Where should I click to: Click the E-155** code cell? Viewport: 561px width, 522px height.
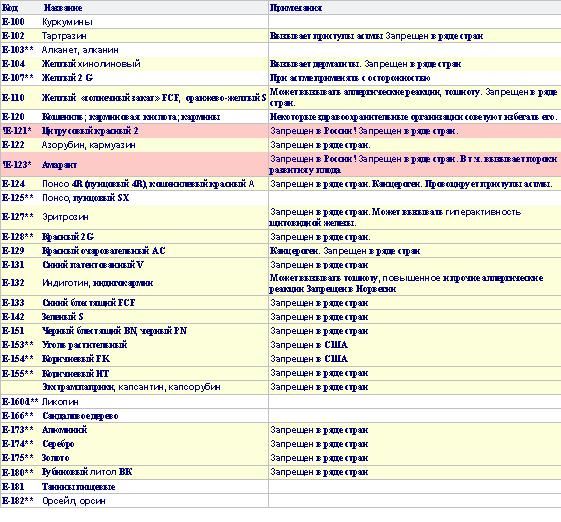(18, 374)
